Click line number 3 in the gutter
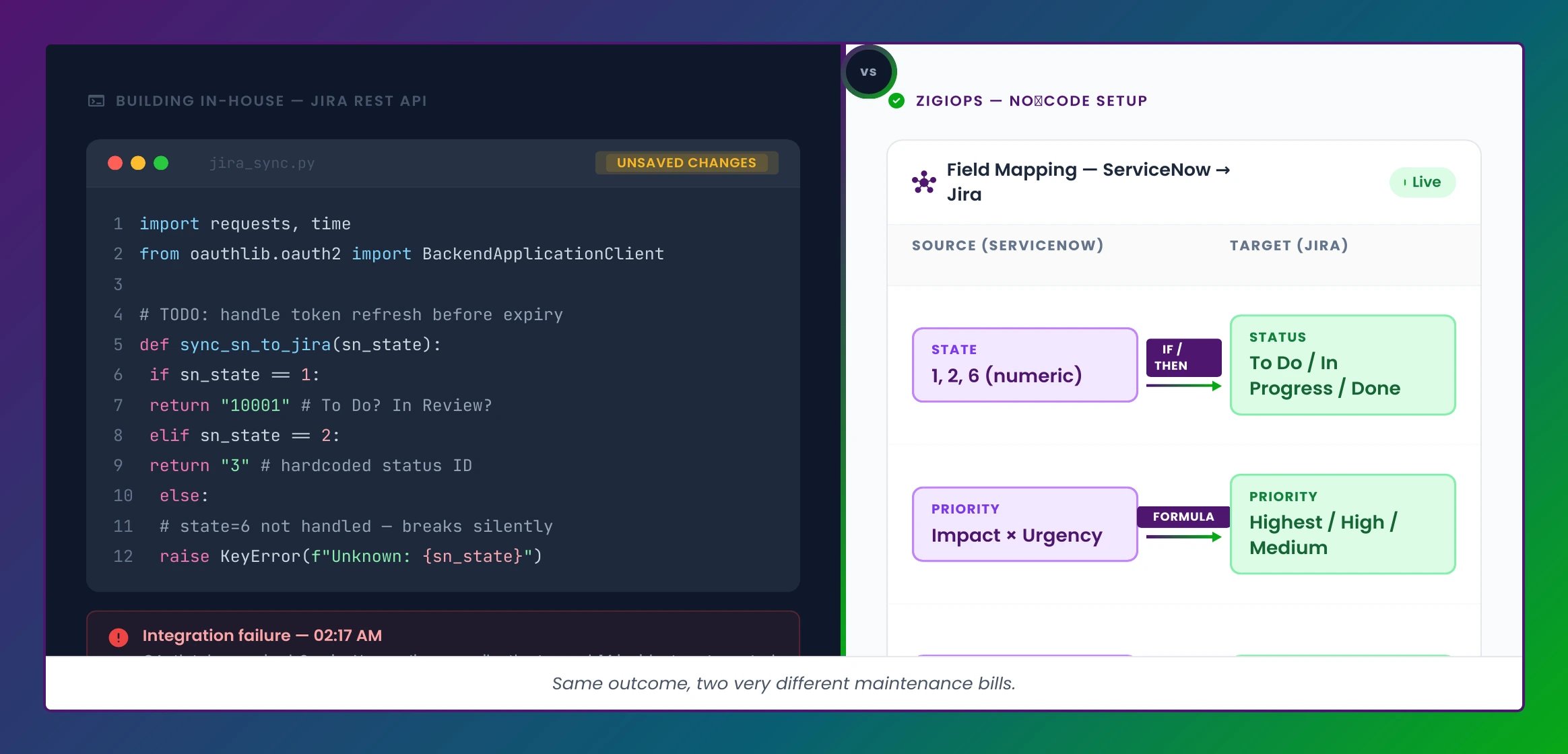 tap(119, 284)
